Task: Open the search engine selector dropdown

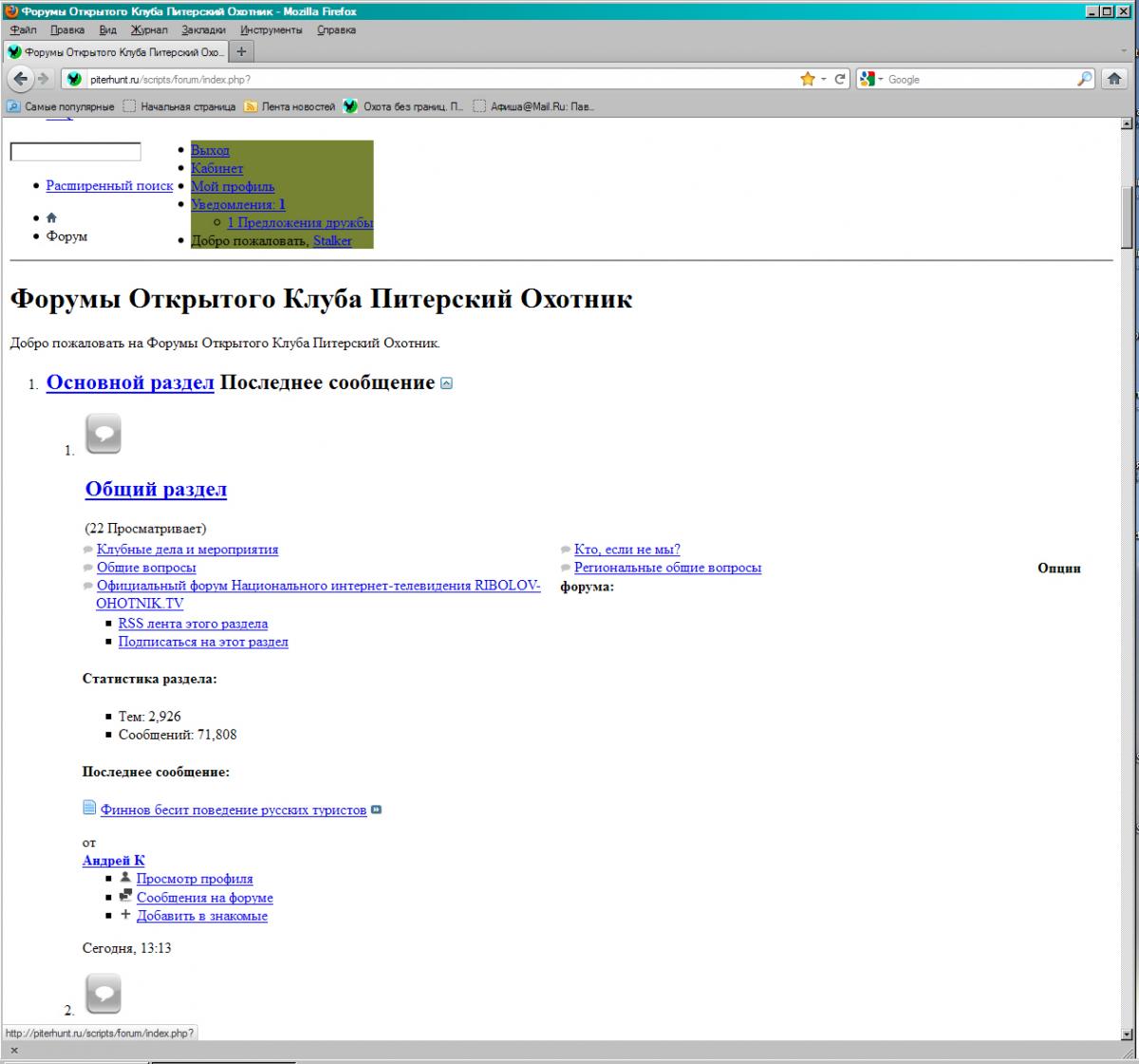Action: click(871, 80)
